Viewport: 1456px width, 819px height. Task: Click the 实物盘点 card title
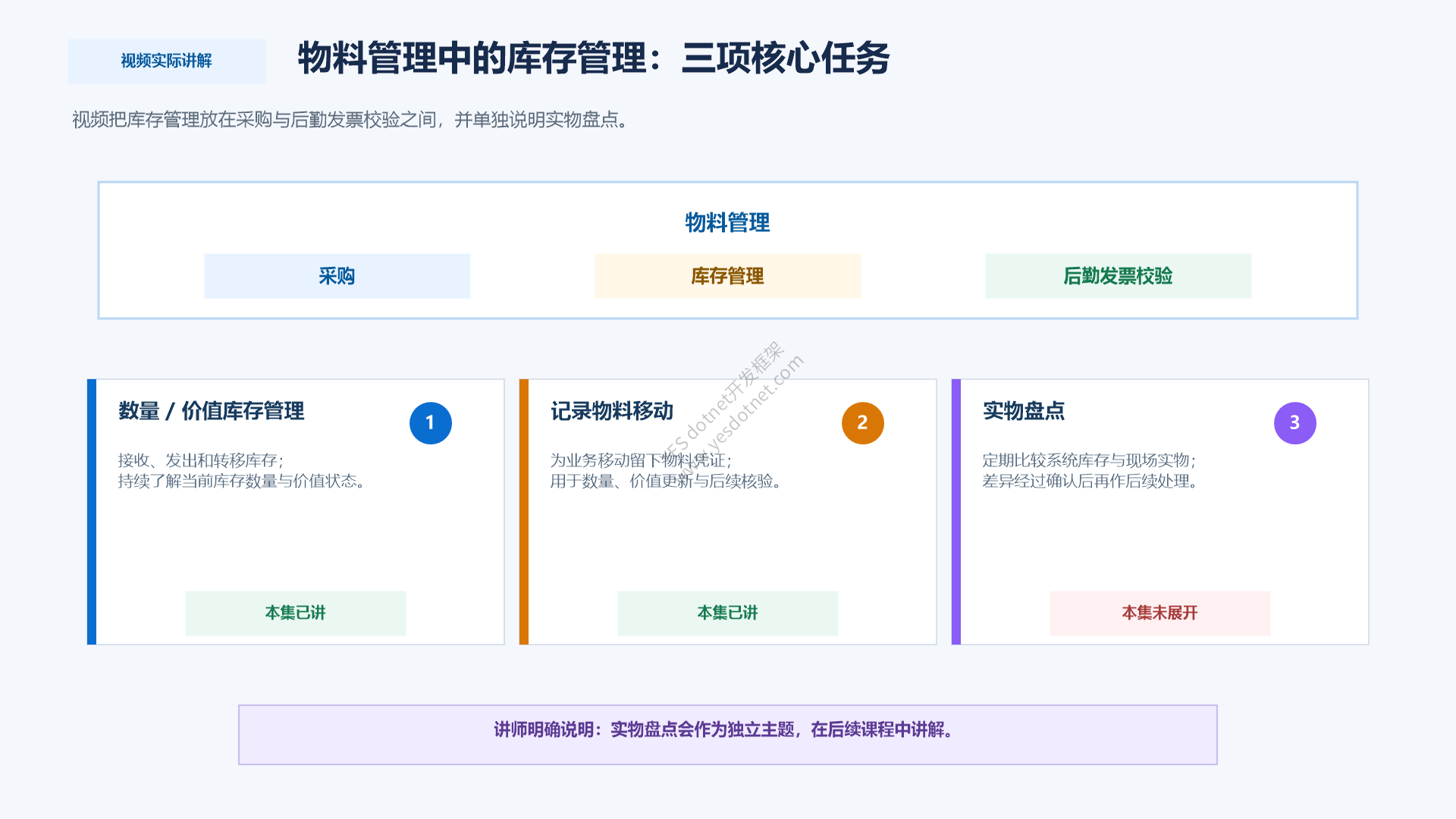coord(1024,411)
